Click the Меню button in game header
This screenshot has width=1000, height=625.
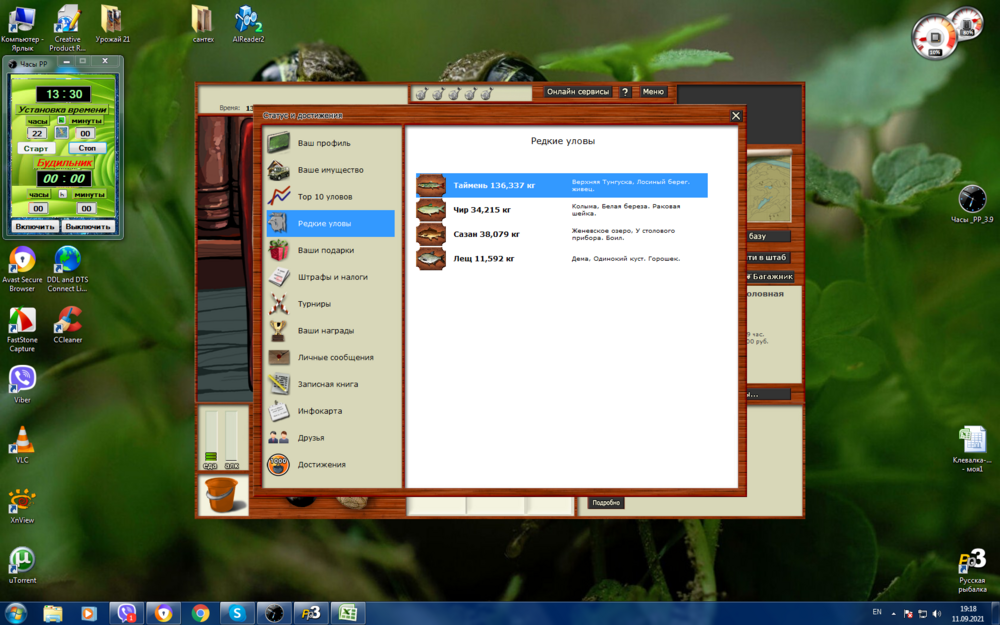pos(653,92)
